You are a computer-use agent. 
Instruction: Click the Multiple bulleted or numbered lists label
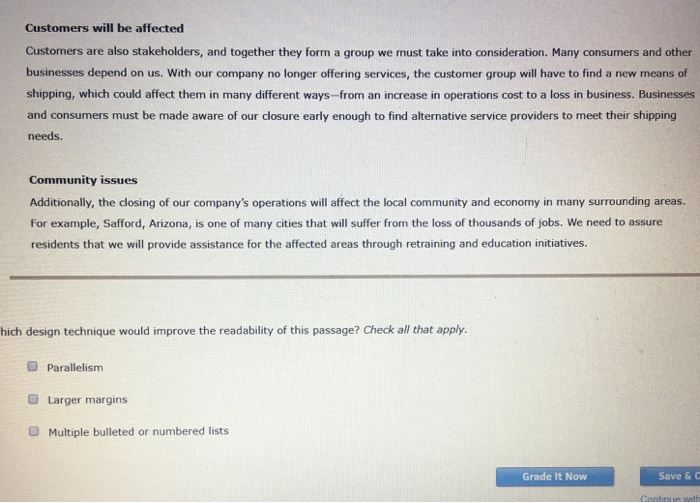coord(138,432)
